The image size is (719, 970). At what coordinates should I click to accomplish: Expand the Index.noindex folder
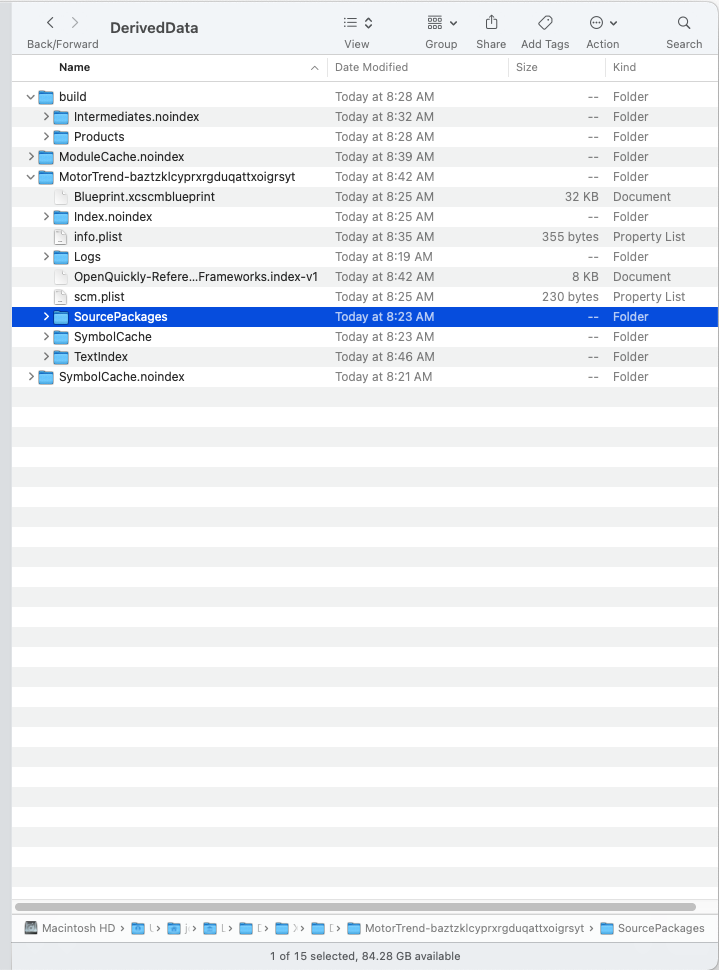point(46,217)
